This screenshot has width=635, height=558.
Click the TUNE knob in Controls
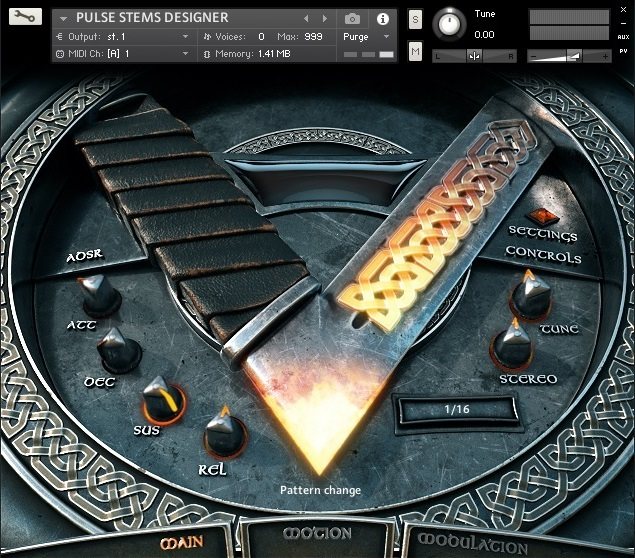point(529,296)
